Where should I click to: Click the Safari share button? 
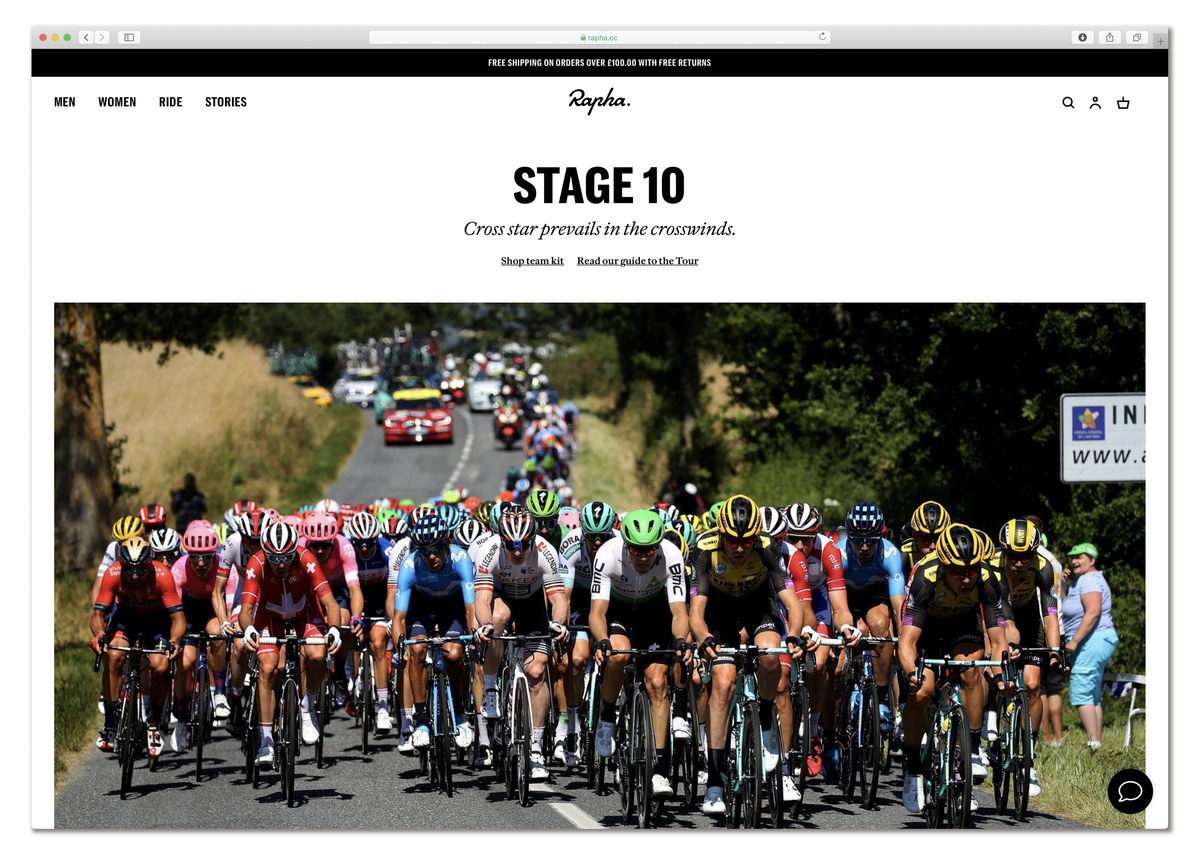[1109, 37]
